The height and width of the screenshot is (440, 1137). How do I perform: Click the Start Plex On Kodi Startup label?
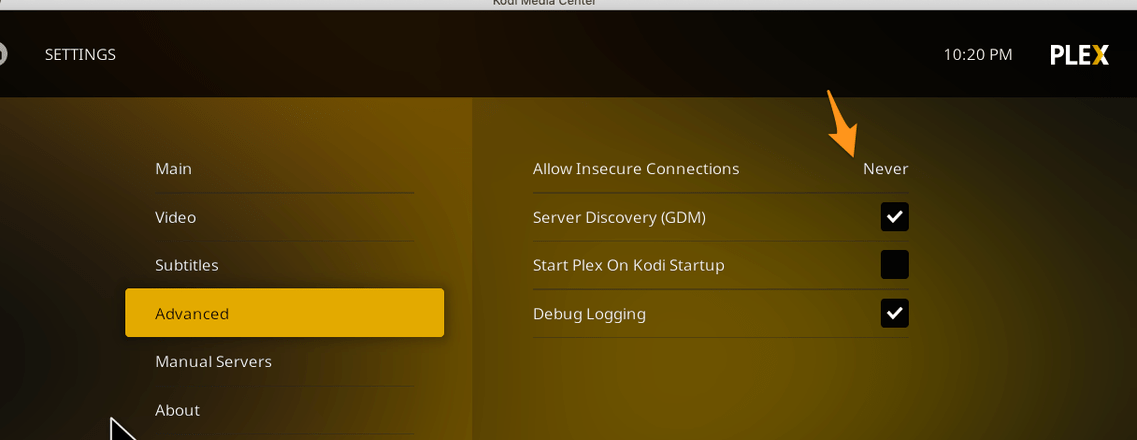coord(629,265)
